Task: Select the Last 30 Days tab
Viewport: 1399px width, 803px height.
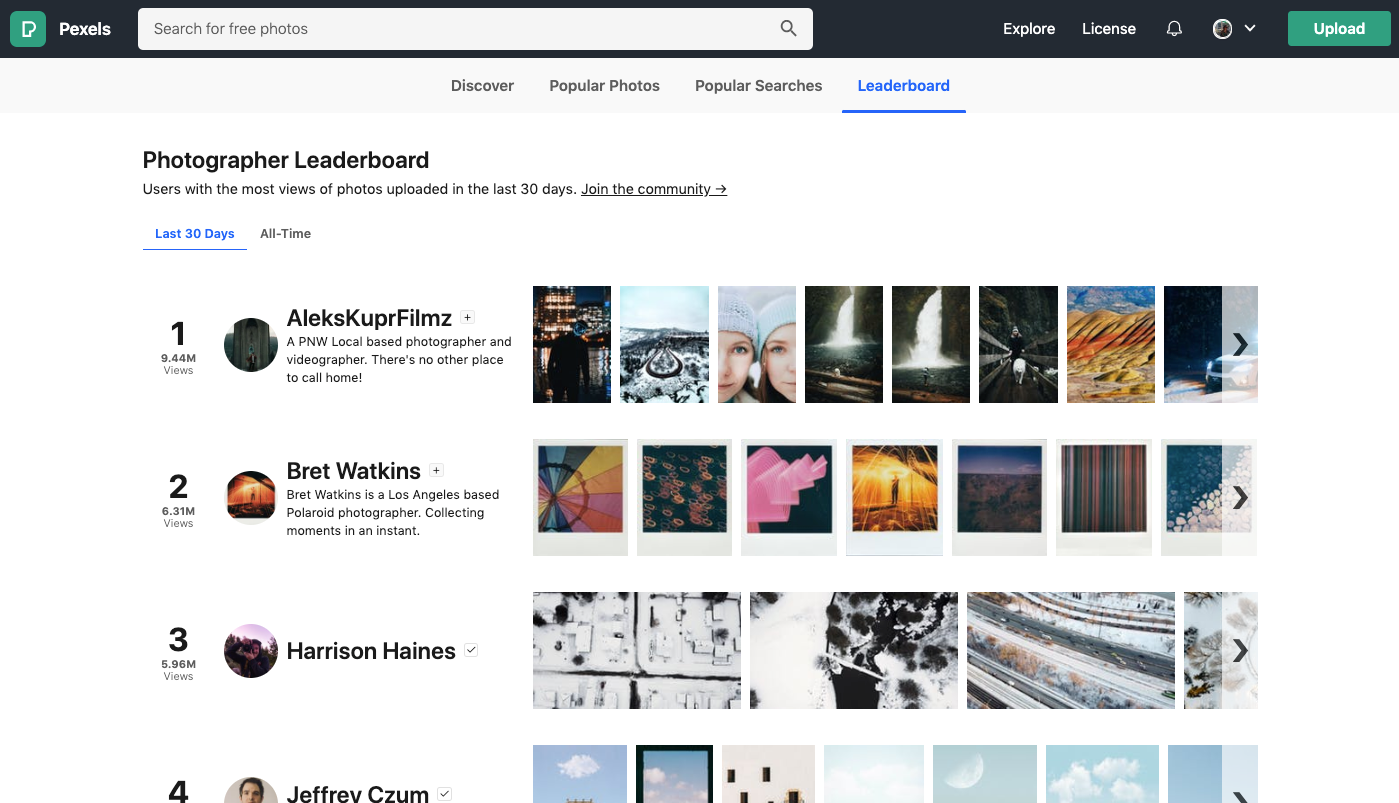Action: tap(195, 234)
